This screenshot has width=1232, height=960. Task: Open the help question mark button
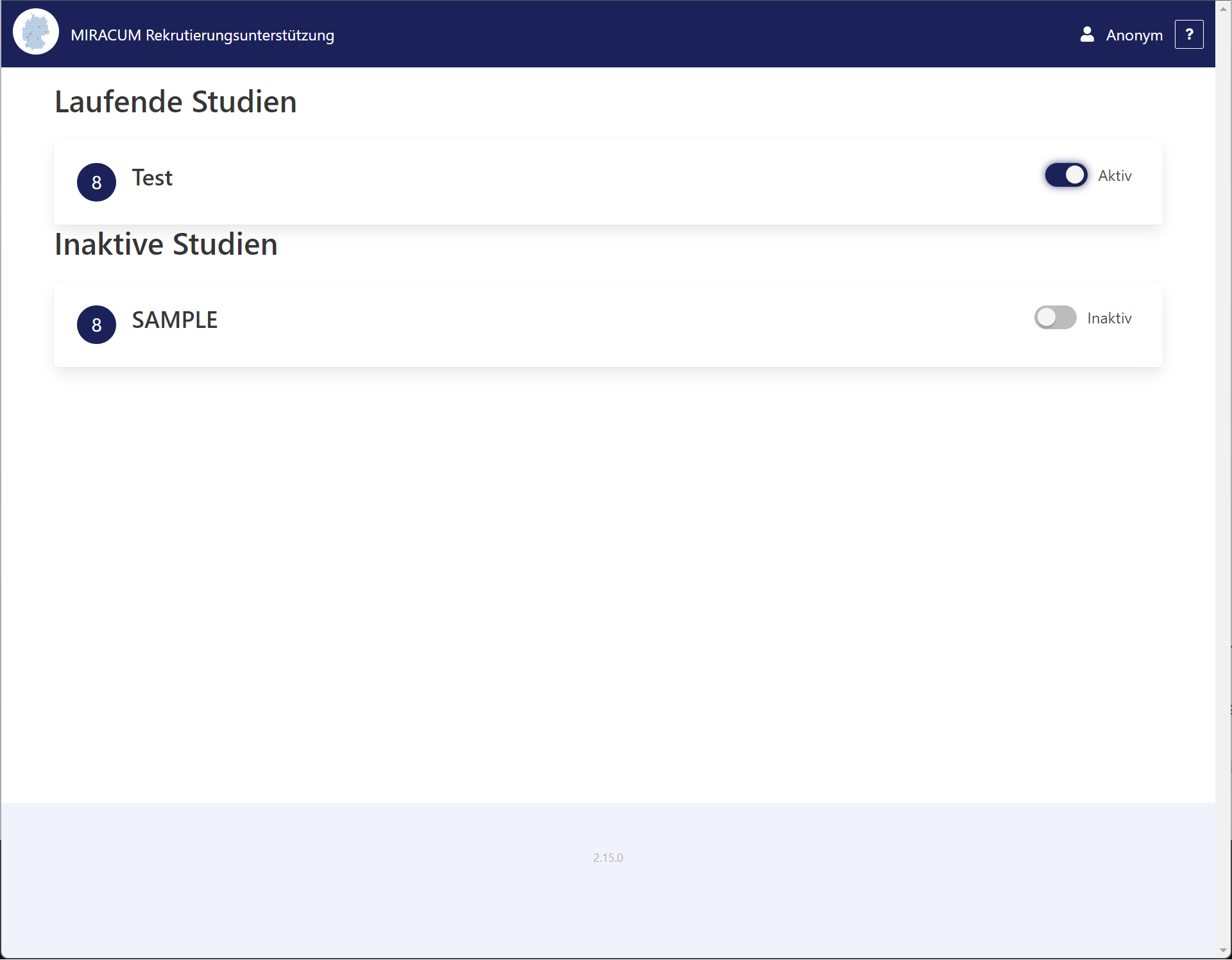pos(1189,35)
